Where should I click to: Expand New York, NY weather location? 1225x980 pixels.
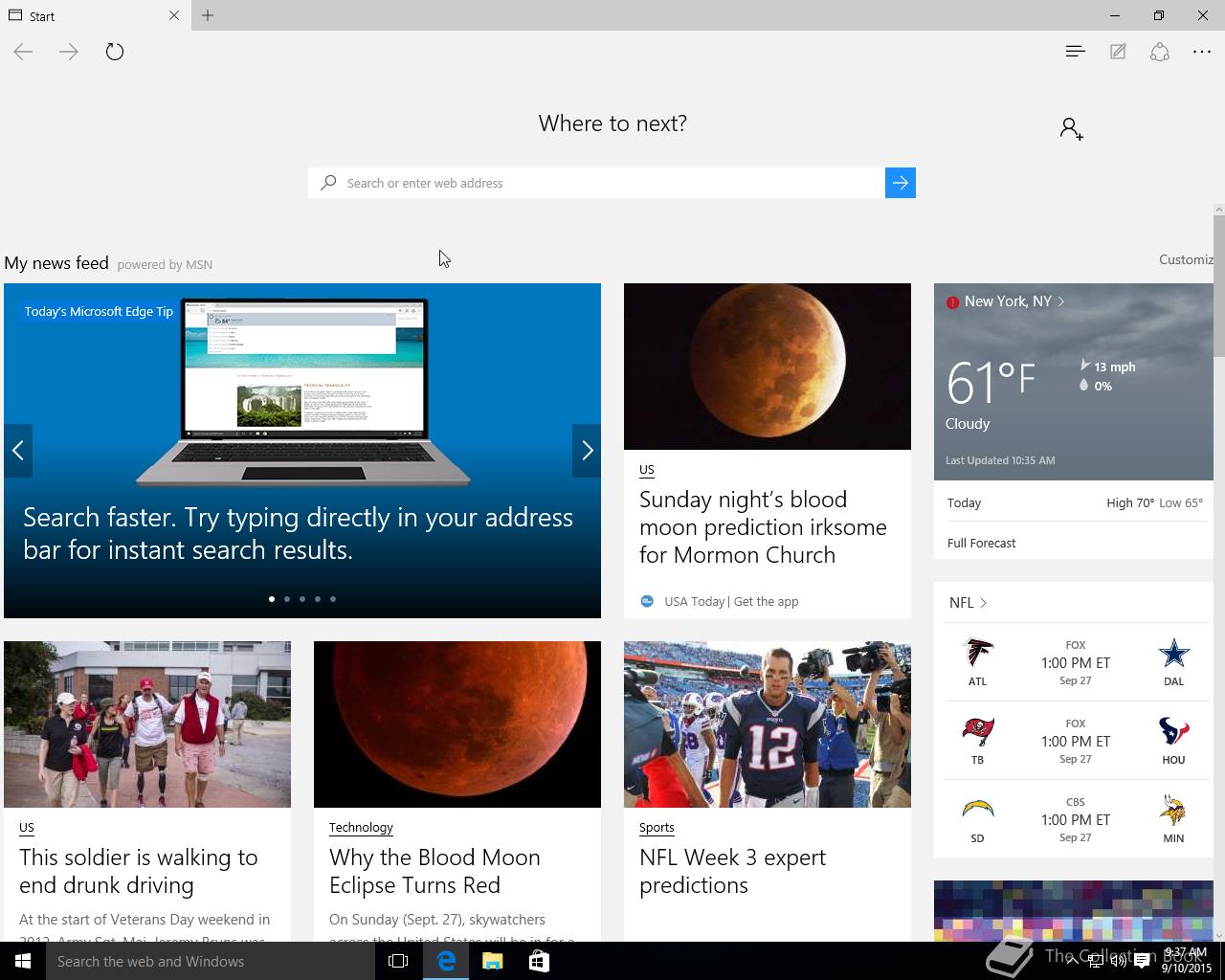point(1014,301)
